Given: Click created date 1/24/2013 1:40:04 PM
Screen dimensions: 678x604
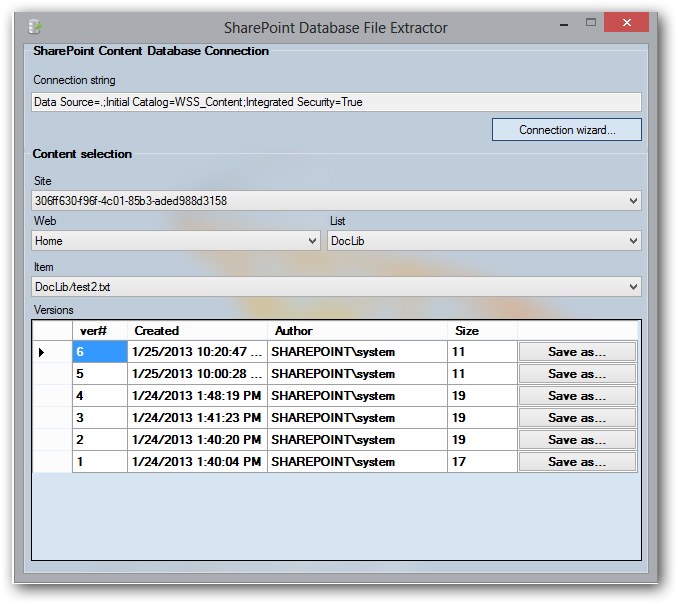Looking at the screenshot, I should click(198, 462).
